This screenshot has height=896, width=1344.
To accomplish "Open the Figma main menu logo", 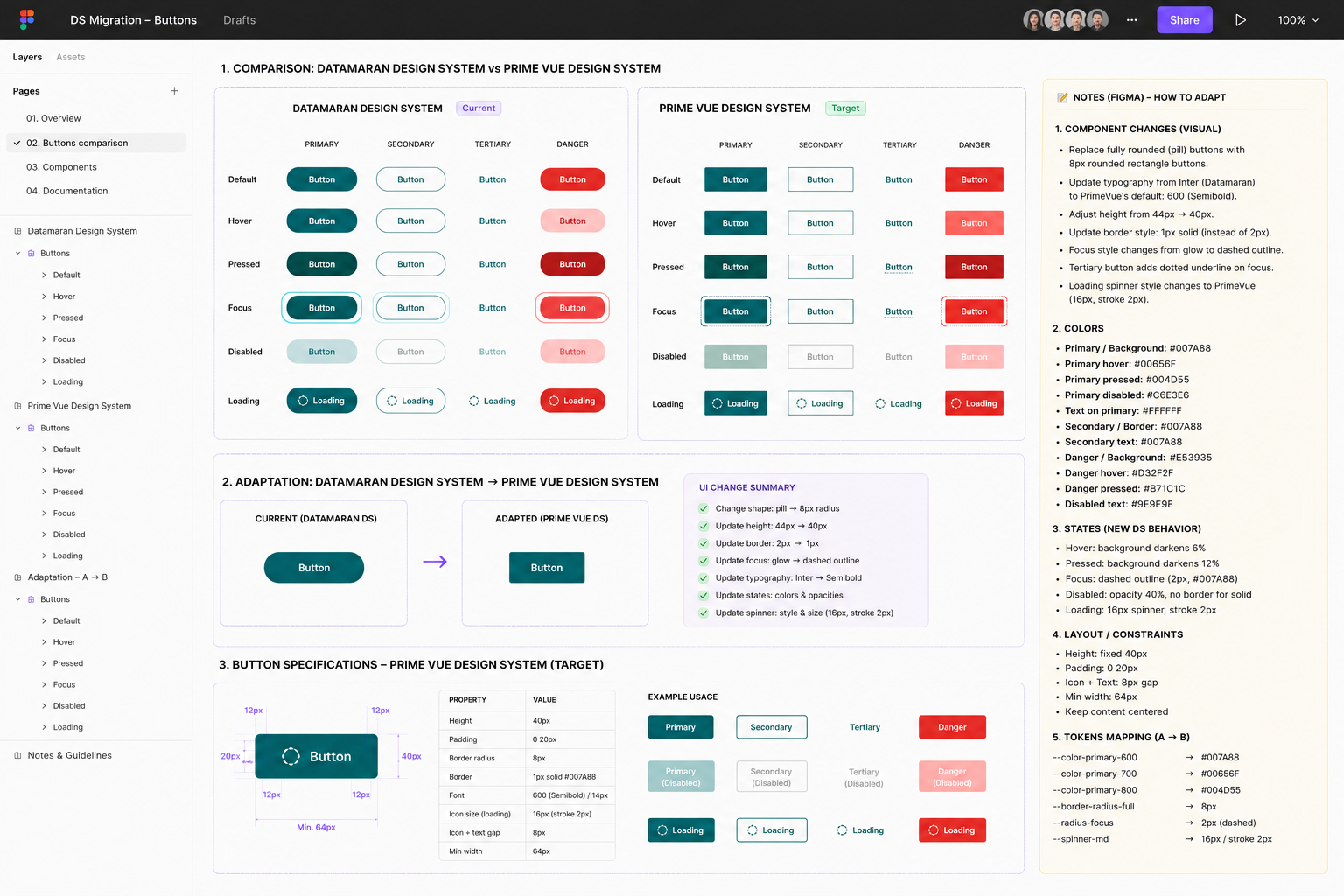I will pos(27,19).
